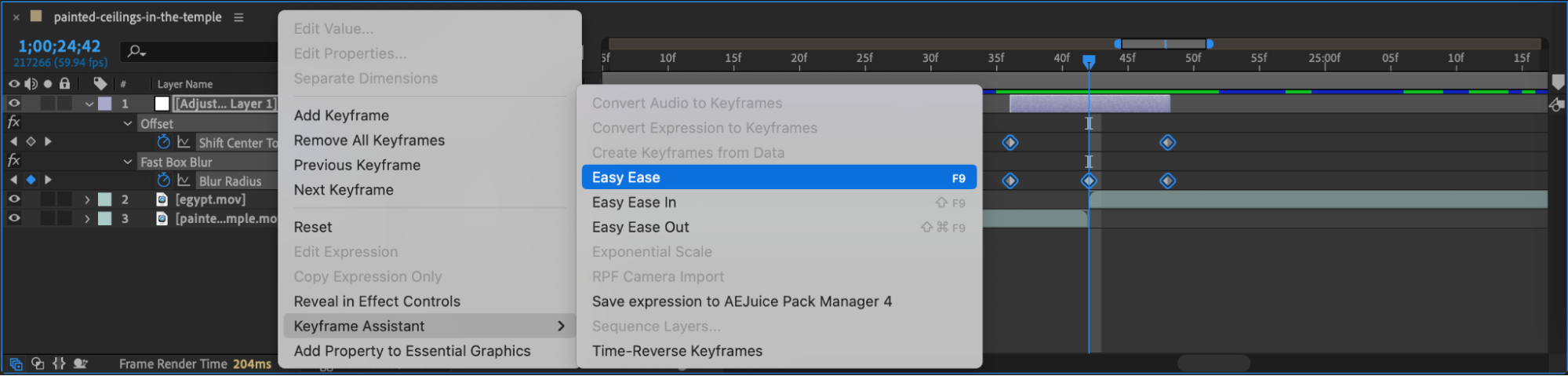Image resolution: width=1568 pixels, height=376 pixels.
Task: Click the panel menu hamburger icon next to comp name
Action: pos(238,17)
